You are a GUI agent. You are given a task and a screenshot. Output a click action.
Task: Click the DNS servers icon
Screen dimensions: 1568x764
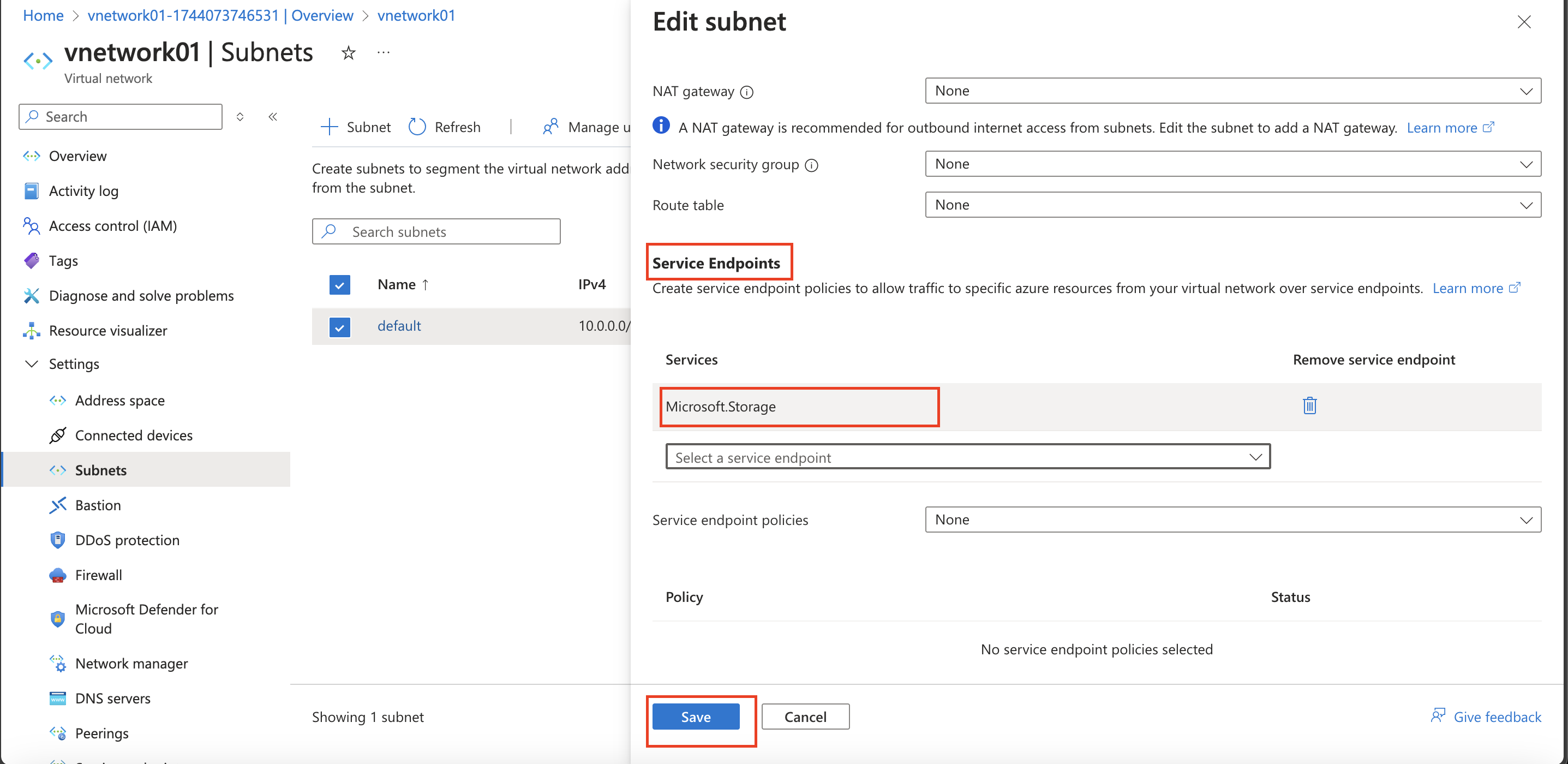coord(58,699)
